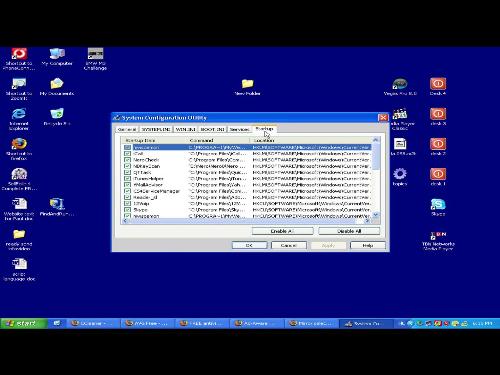Uncheck the NeroCheck startup item
This screenshot has height=375, width=500.
127,160
